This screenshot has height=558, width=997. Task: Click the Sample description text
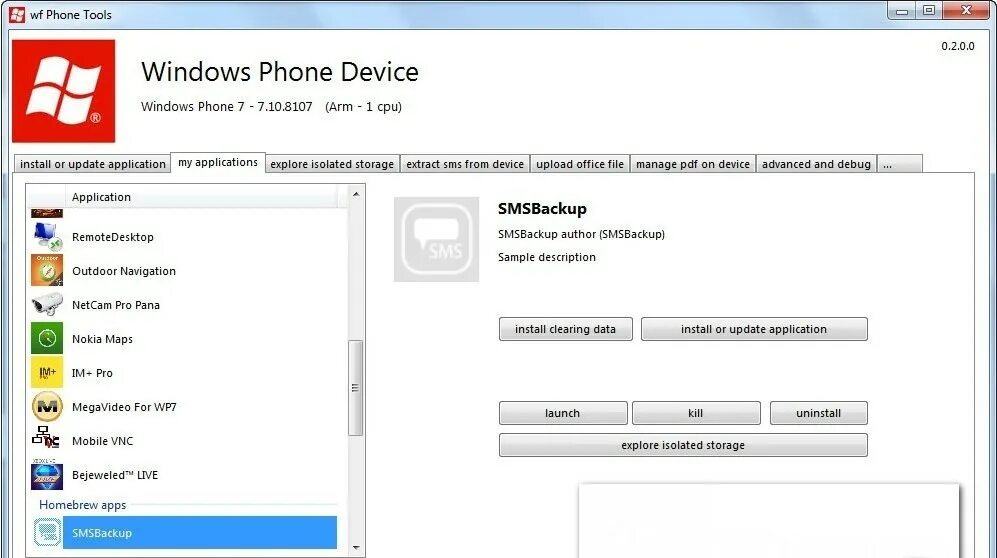pyautogui.click(x=547, y=257)
